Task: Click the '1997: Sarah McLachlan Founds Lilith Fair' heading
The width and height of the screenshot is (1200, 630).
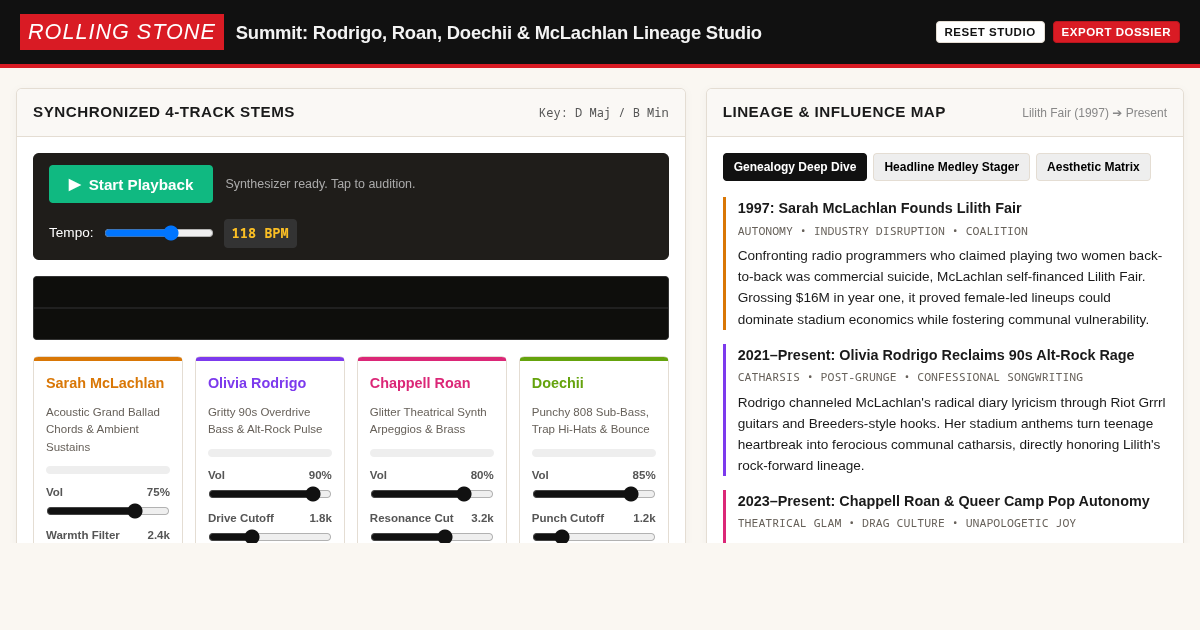Action: point(880,208)
